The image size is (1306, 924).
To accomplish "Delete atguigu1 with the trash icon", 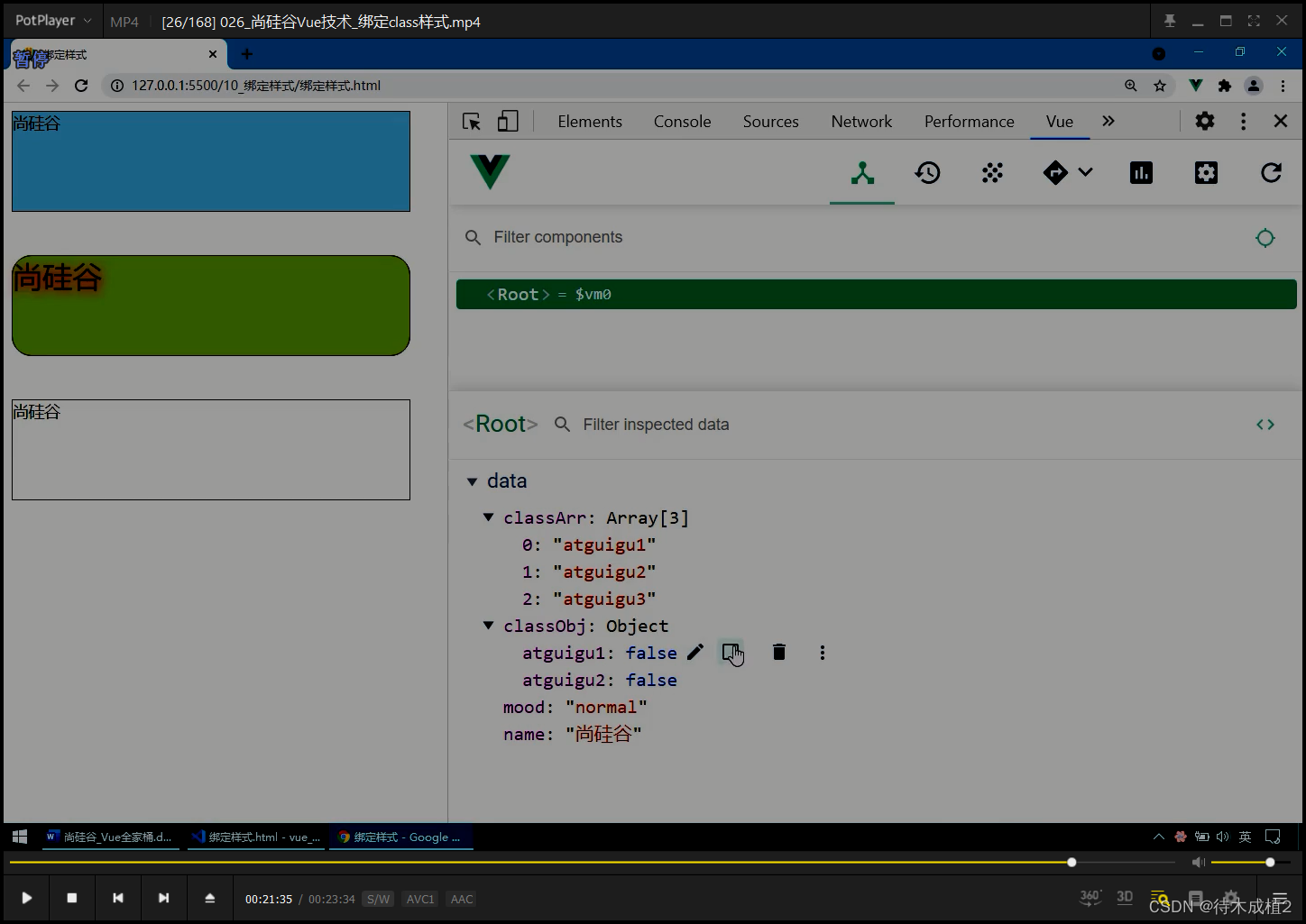I will point(779,652).
